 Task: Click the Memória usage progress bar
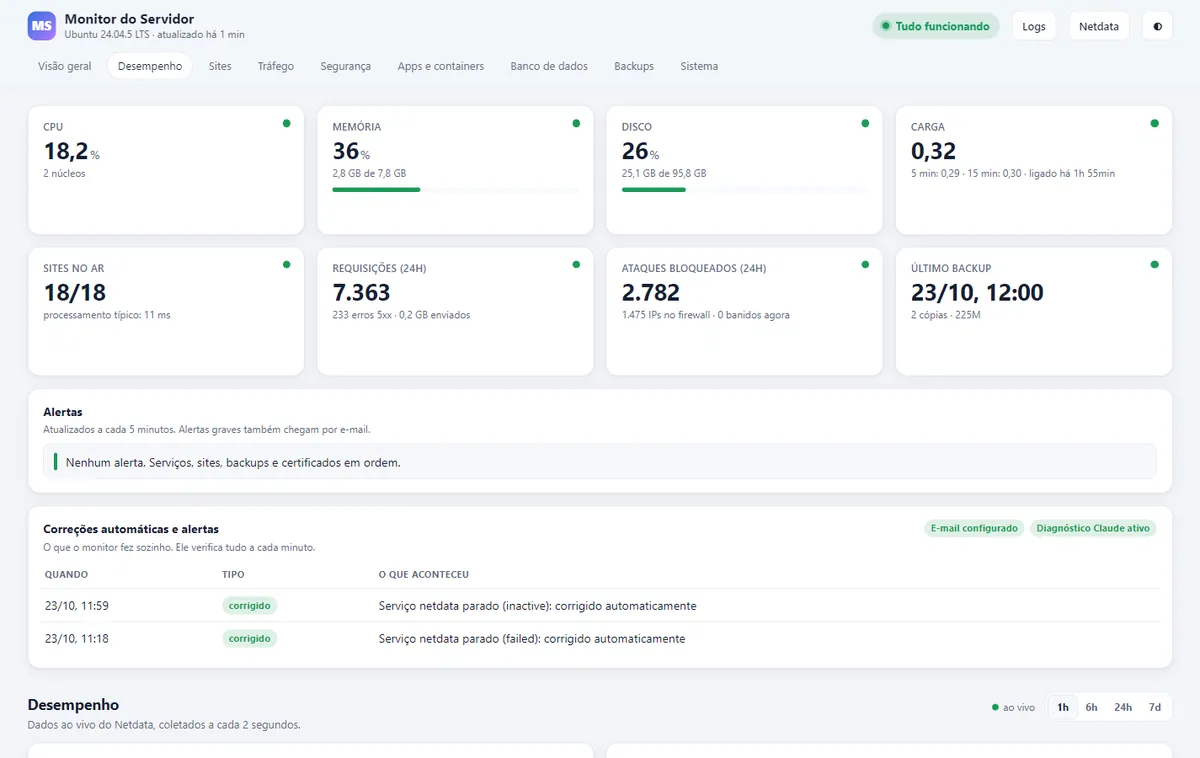(455, 189)
